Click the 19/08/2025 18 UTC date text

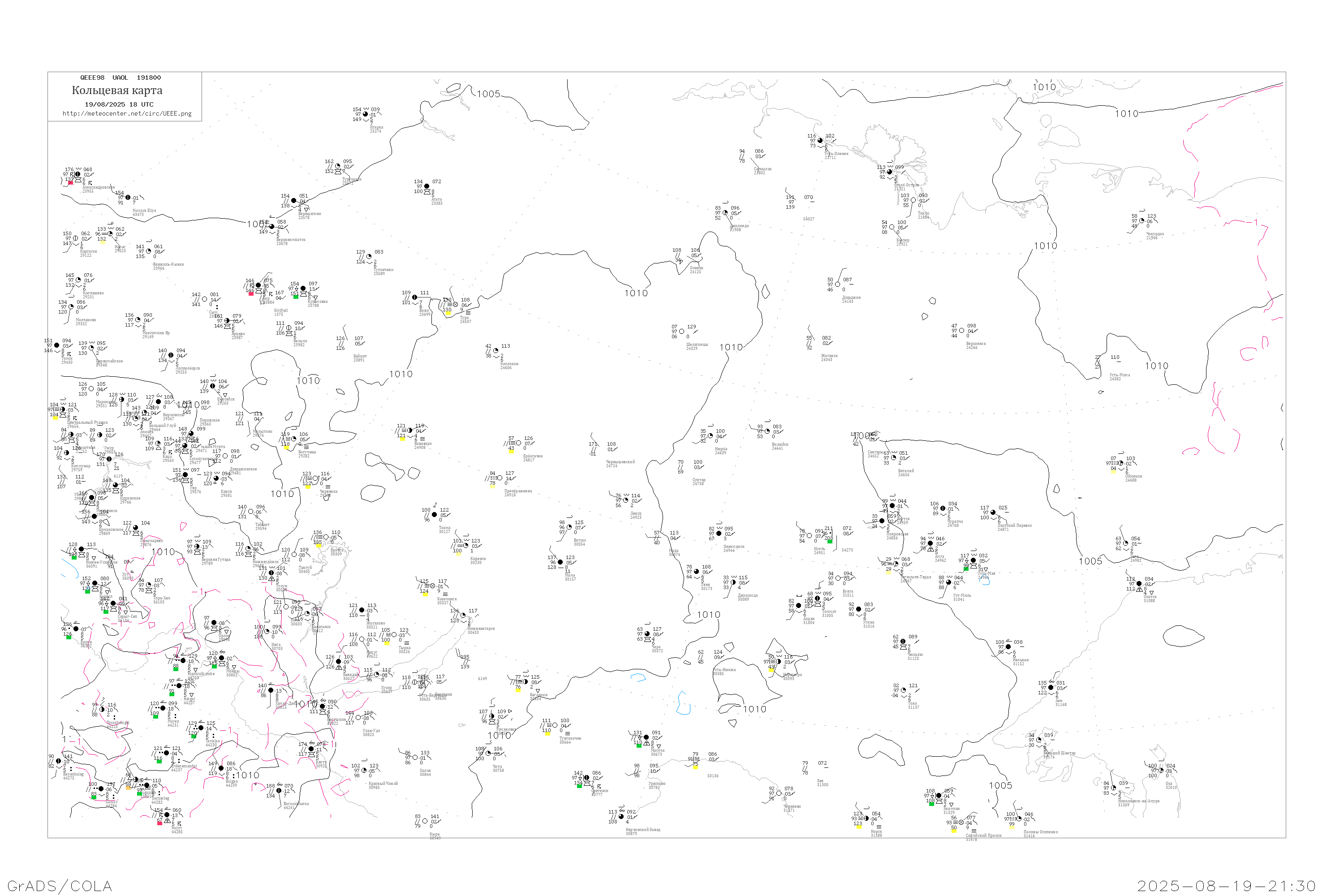[119, 104]
